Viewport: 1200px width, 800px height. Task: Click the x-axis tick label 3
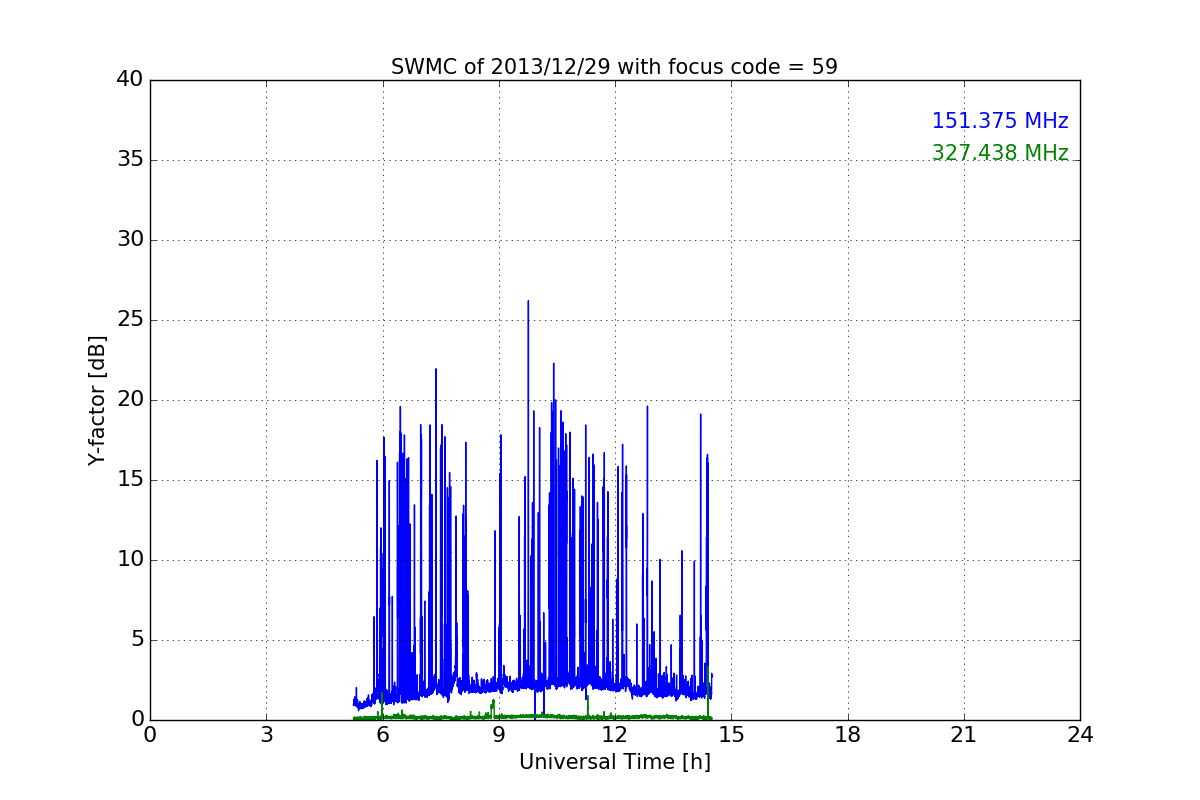[x=266, y=734]
